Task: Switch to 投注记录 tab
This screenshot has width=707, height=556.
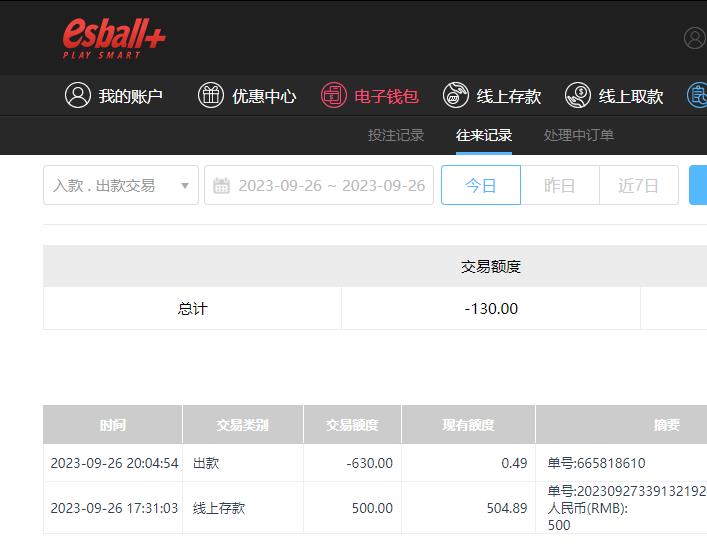Action: coord(396,135)
